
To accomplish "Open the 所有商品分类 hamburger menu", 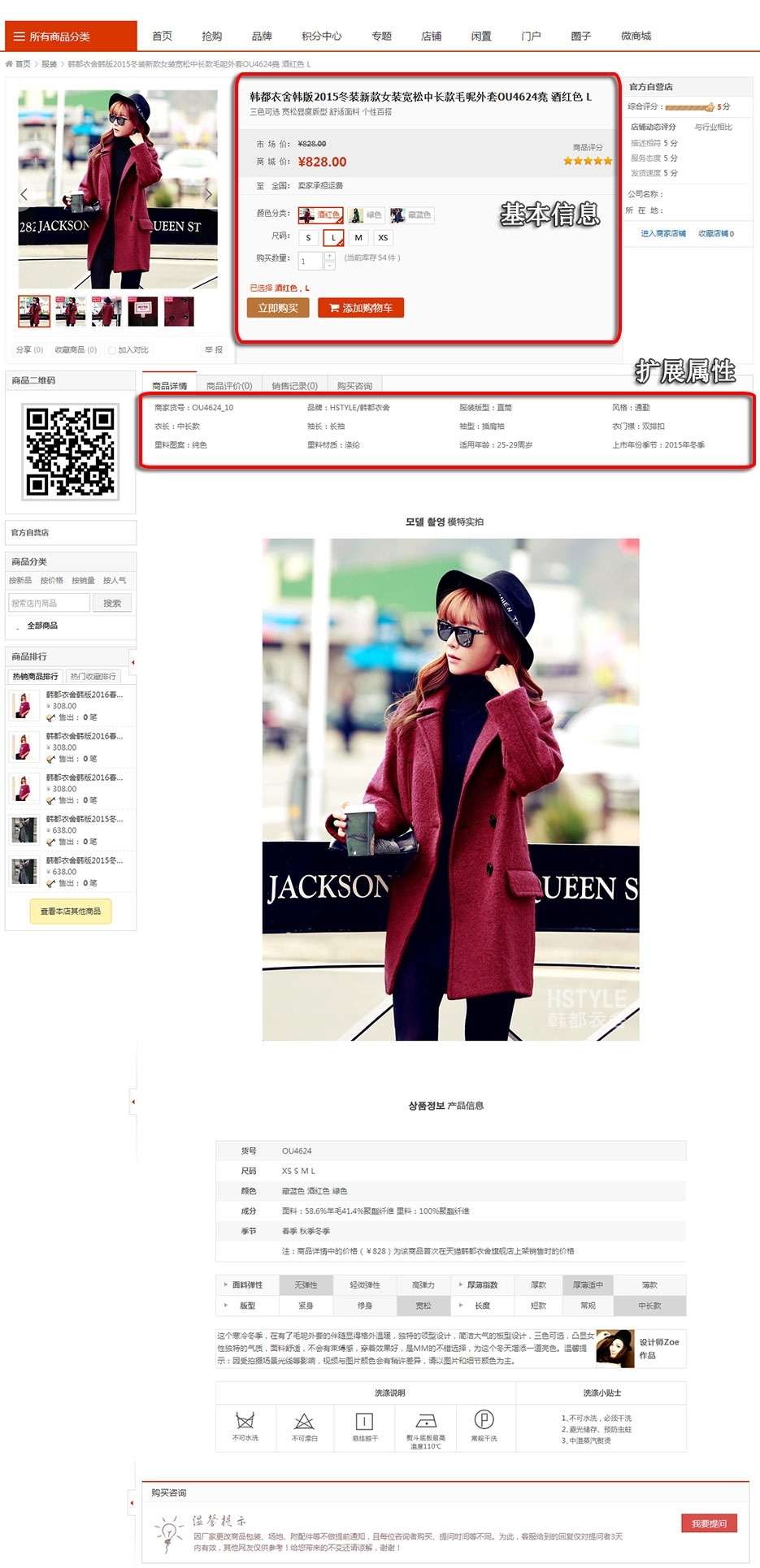I will [x=20, y=37].
